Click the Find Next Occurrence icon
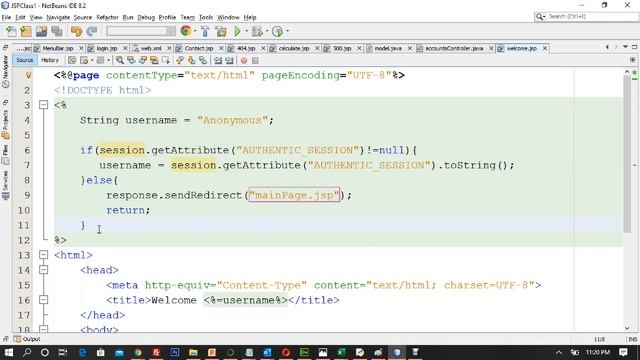This screenshot has height=360, width=640. tap(143, 60)
